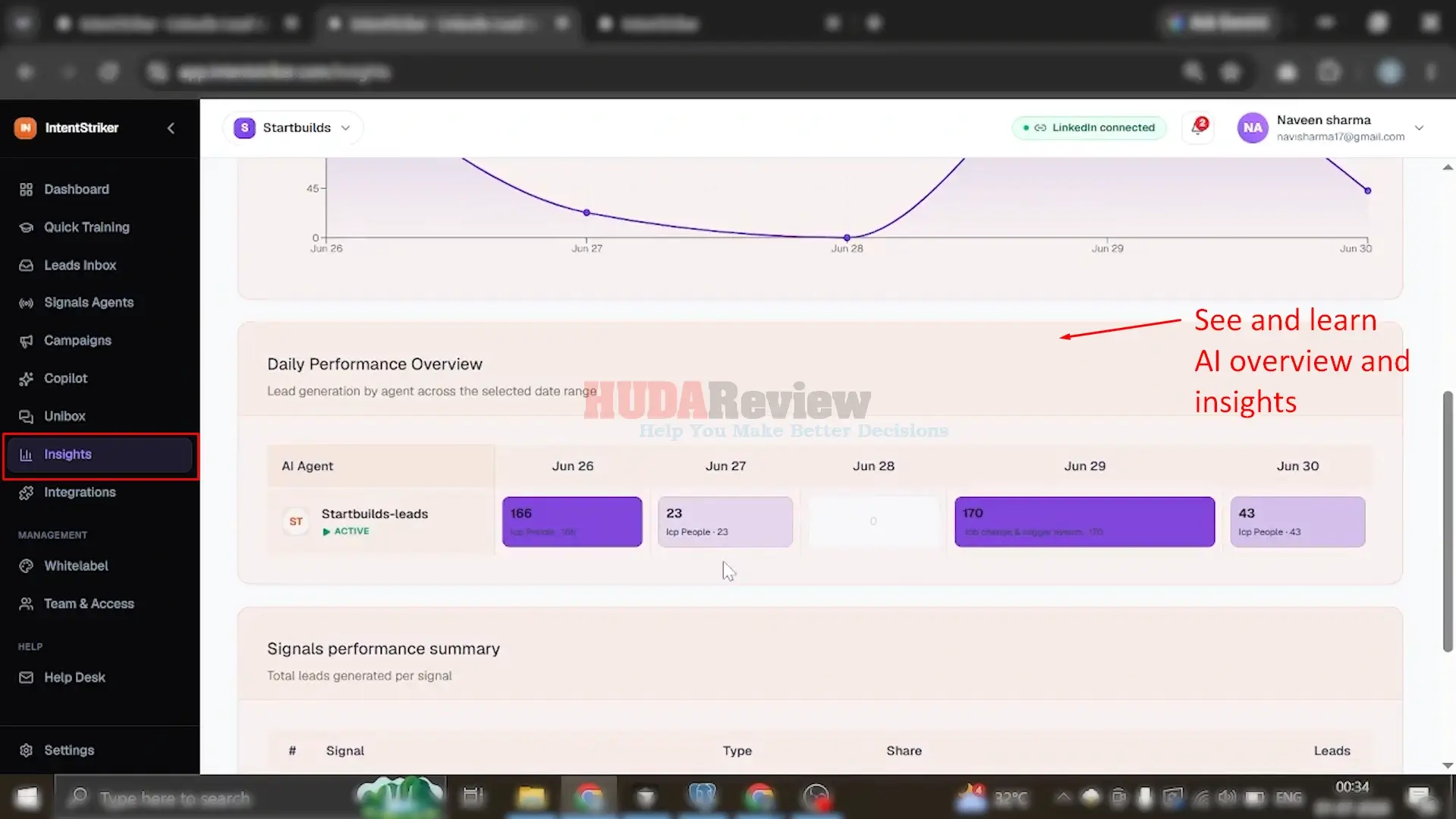Click the Integrations puzzle icon

(x=26, y=493)
